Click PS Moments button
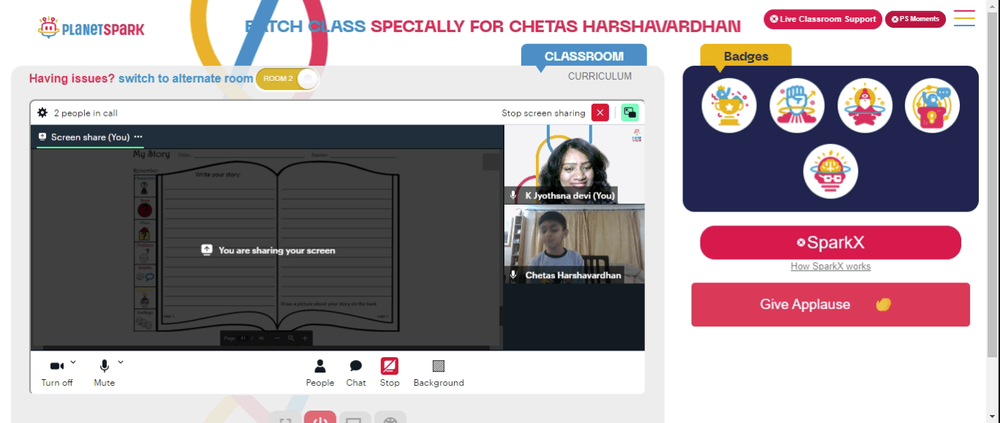 pyautogui.click(x=915, y=19)
